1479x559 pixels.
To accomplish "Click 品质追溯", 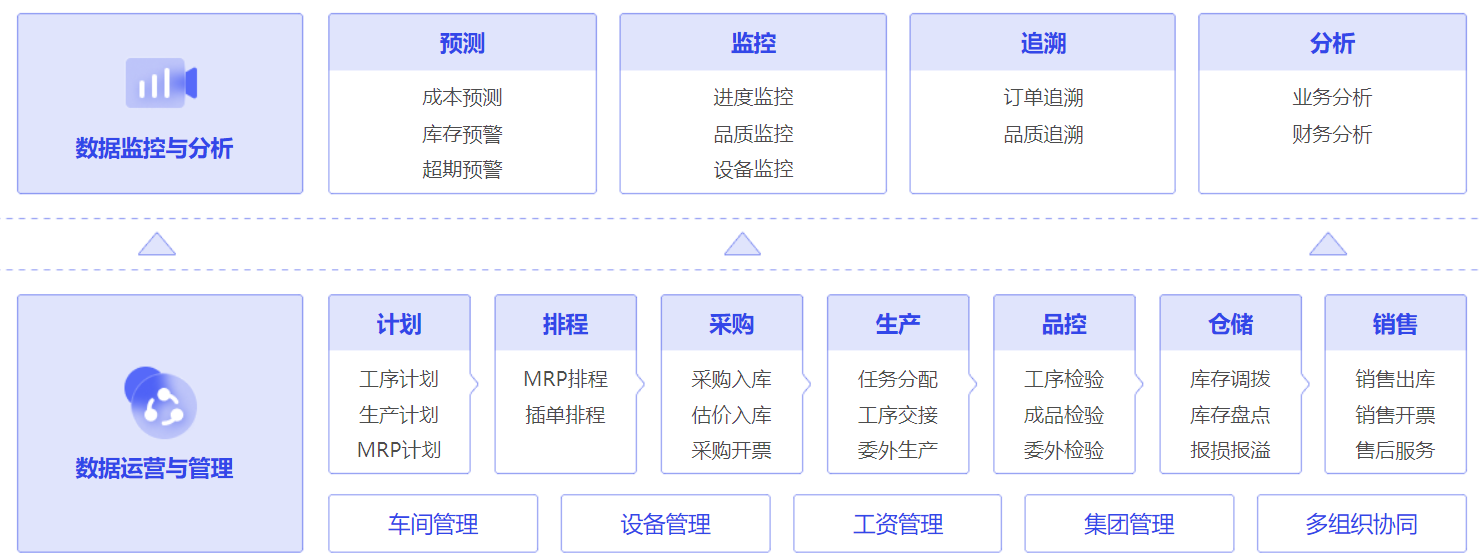I will [x=1043, y=134].
